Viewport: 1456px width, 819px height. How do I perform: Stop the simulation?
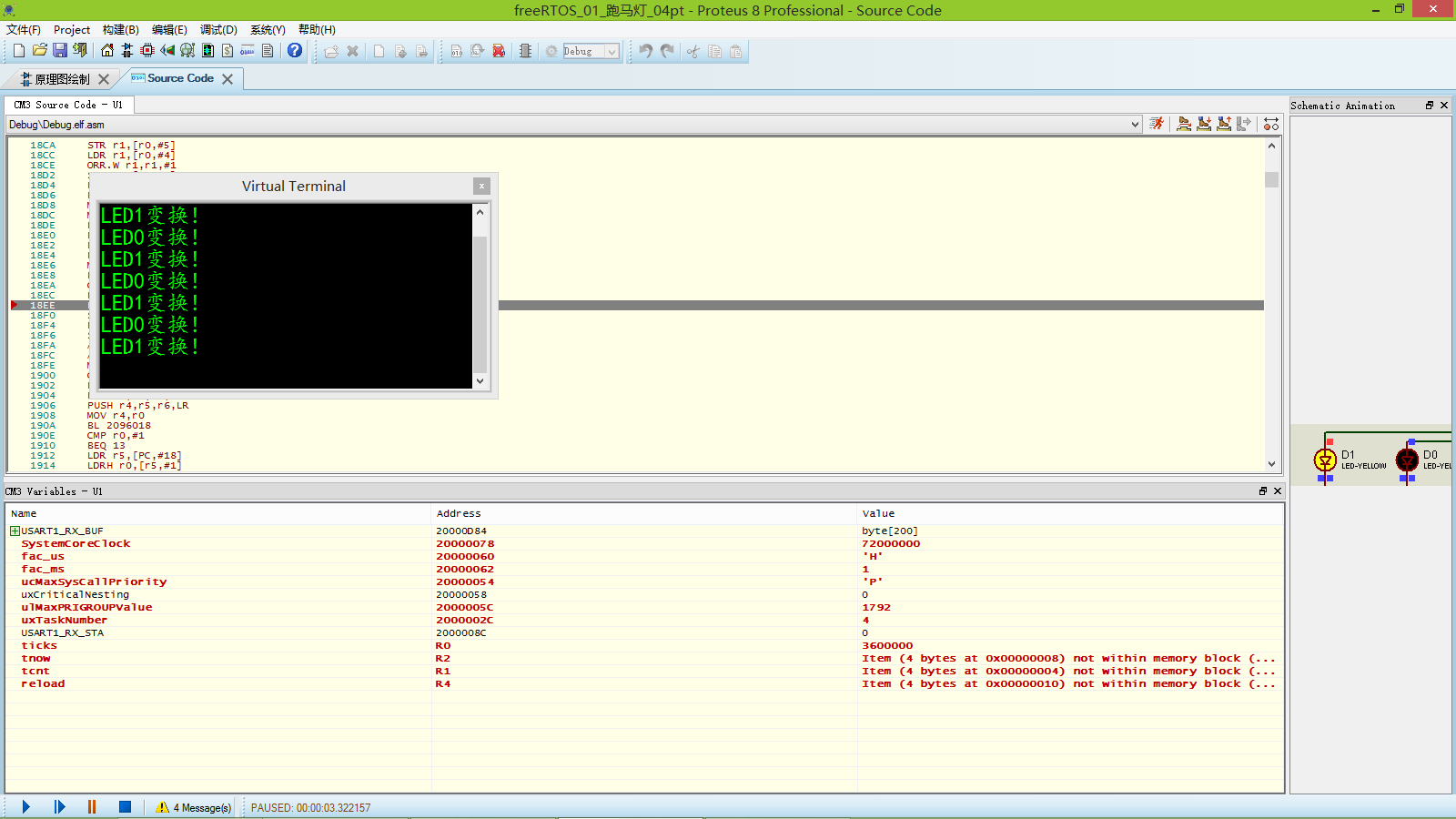click(x=126, y=806)
